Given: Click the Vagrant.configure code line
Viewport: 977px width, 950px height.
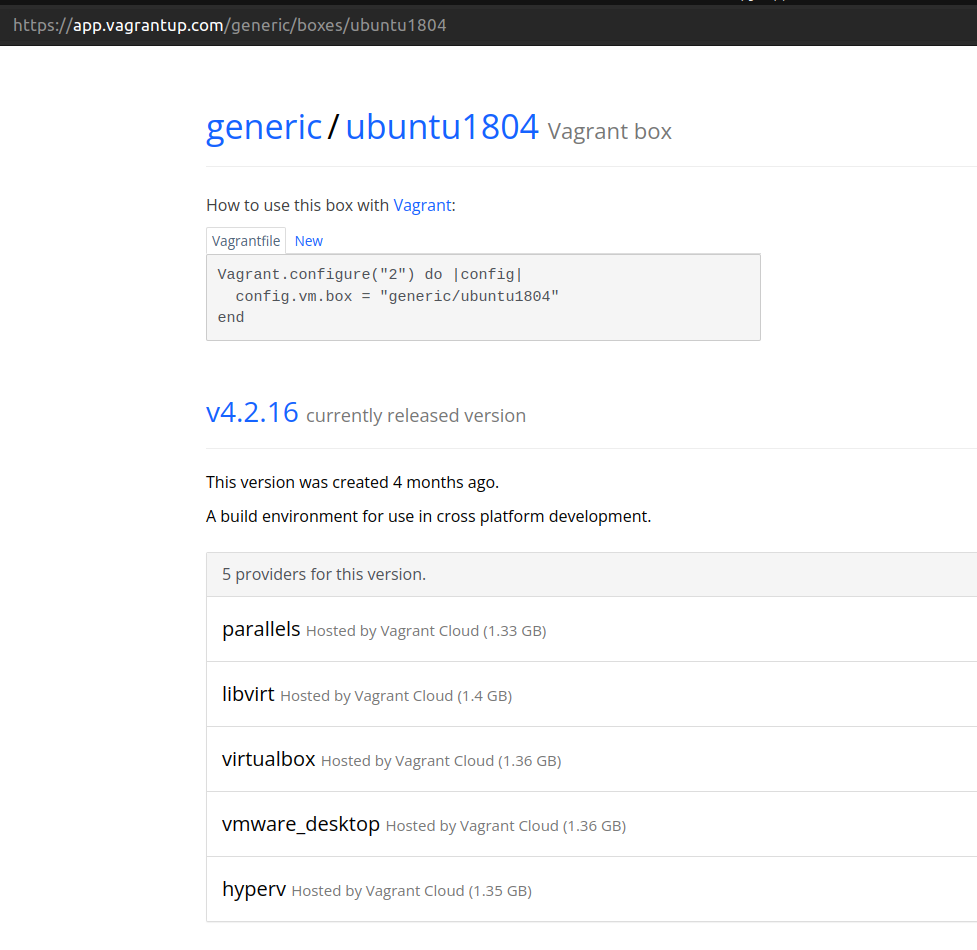Looking at the screenshot, I should tap(370, 275).
